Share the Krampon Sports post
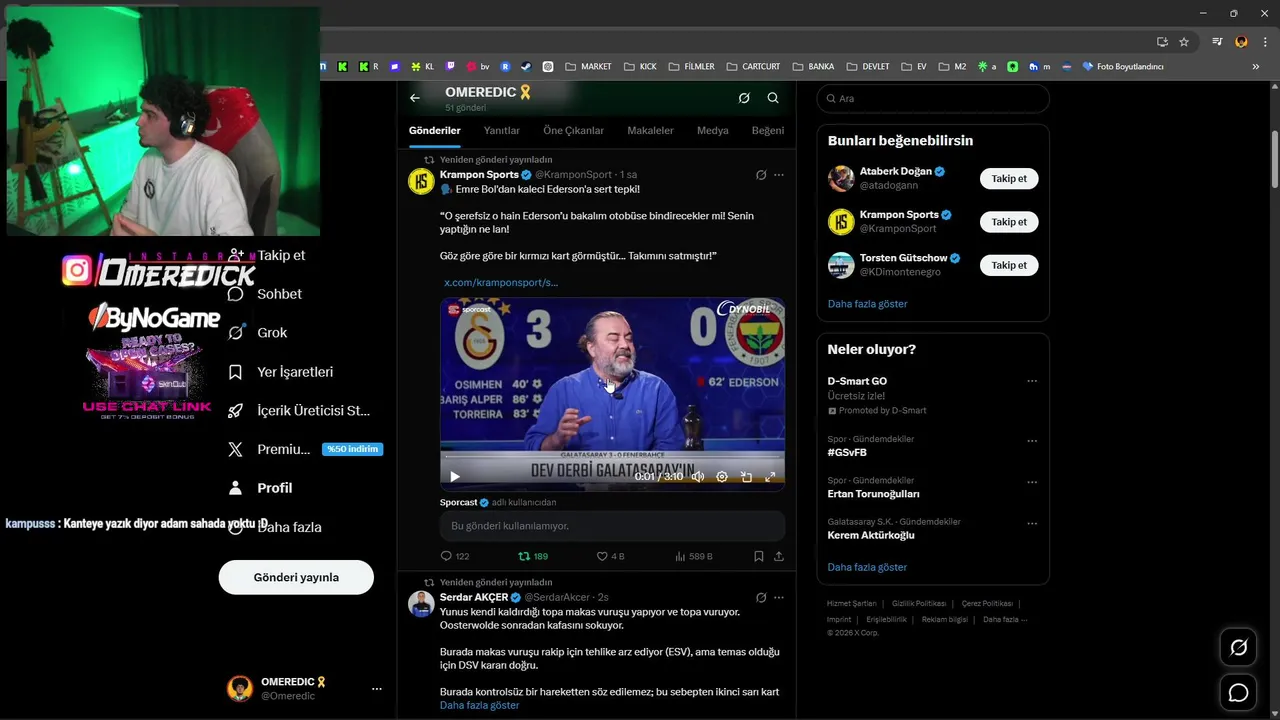This screenshot has width=1280, height=720. click(779, 556)
